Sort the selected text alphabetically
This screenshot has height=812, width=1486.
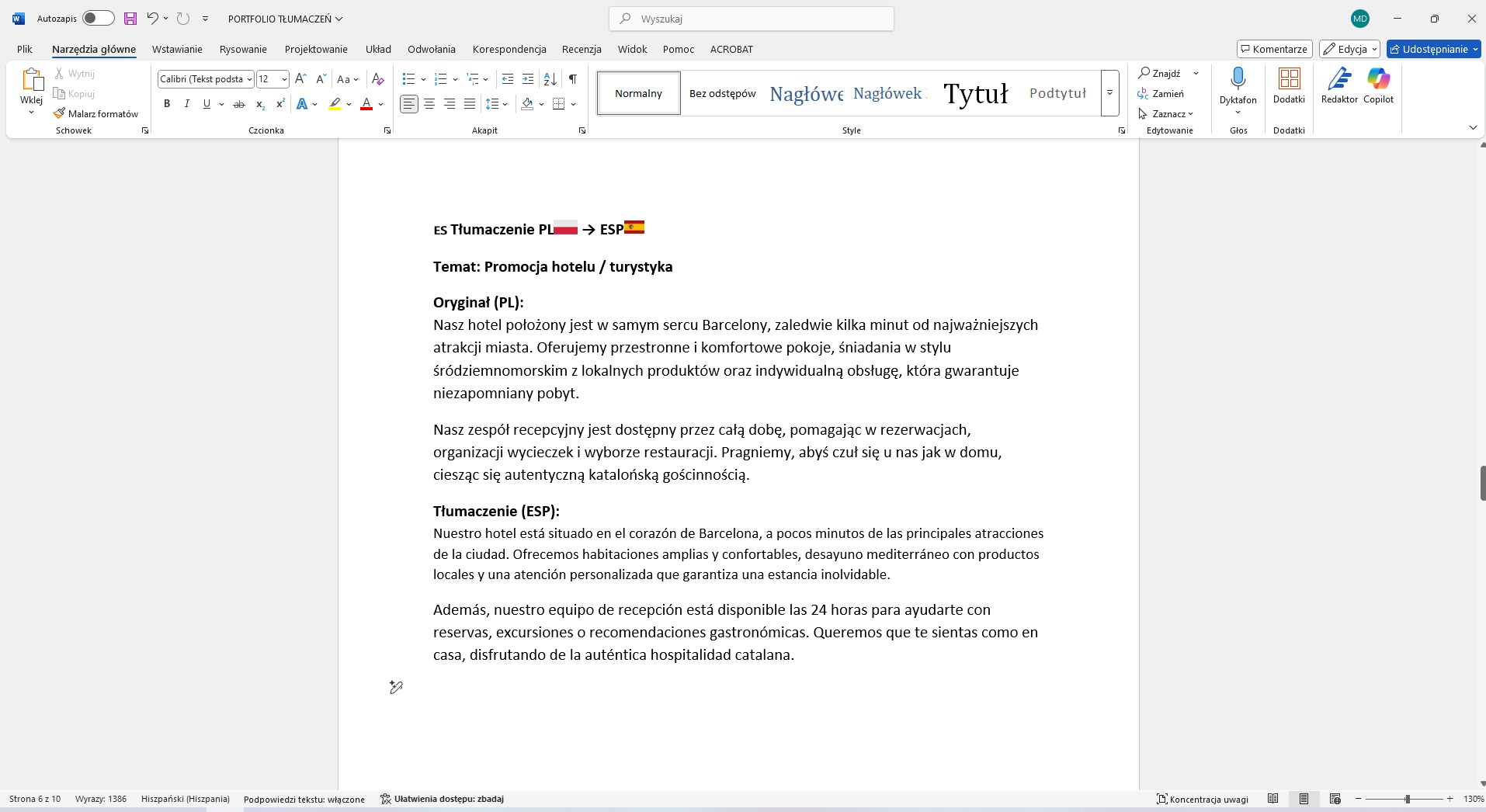[550, 79]
